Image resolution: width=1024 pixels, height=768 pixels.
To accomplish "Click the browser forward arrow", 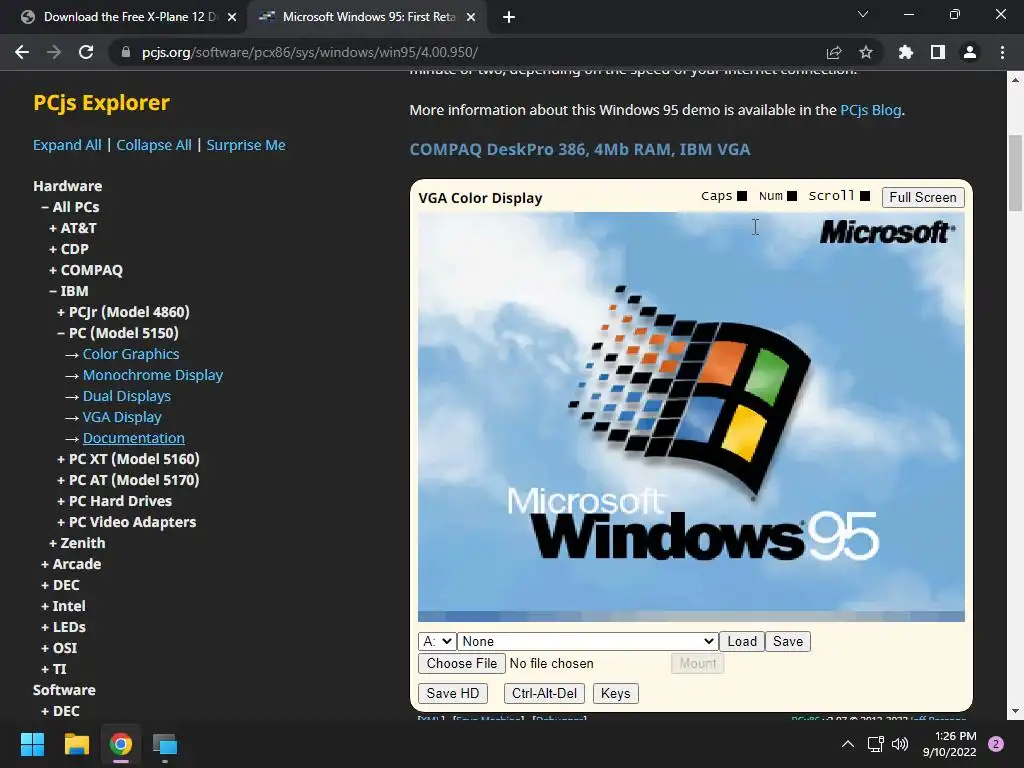I will pyautogui.click(x=54, y=52).
